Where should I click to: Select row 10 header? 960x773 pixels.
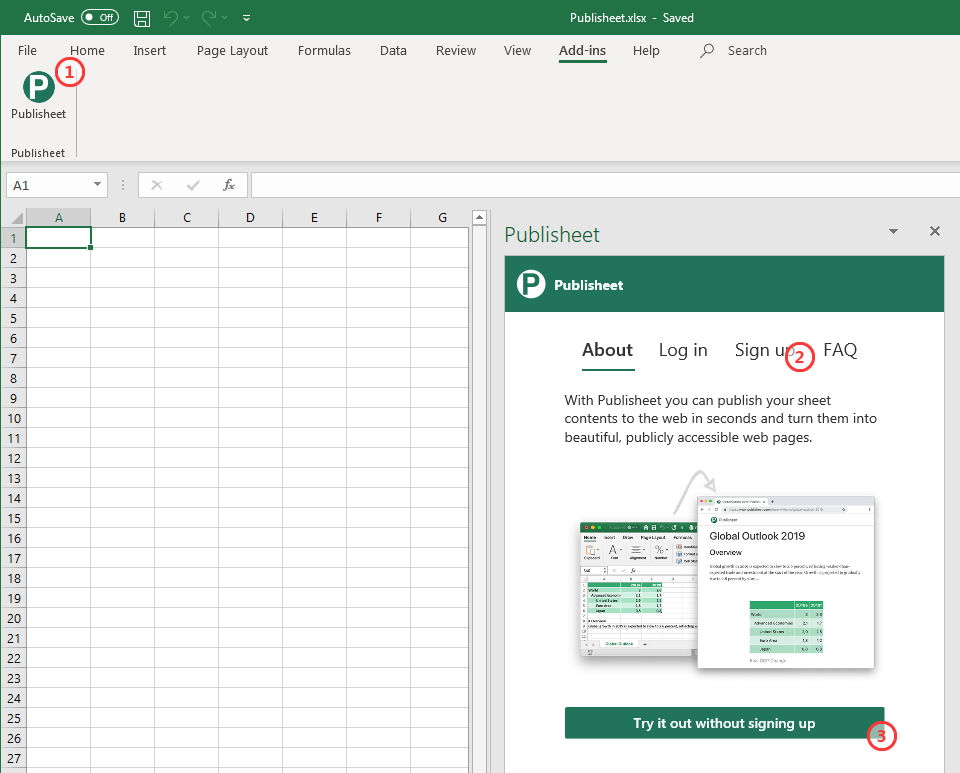tap(13, 418)
